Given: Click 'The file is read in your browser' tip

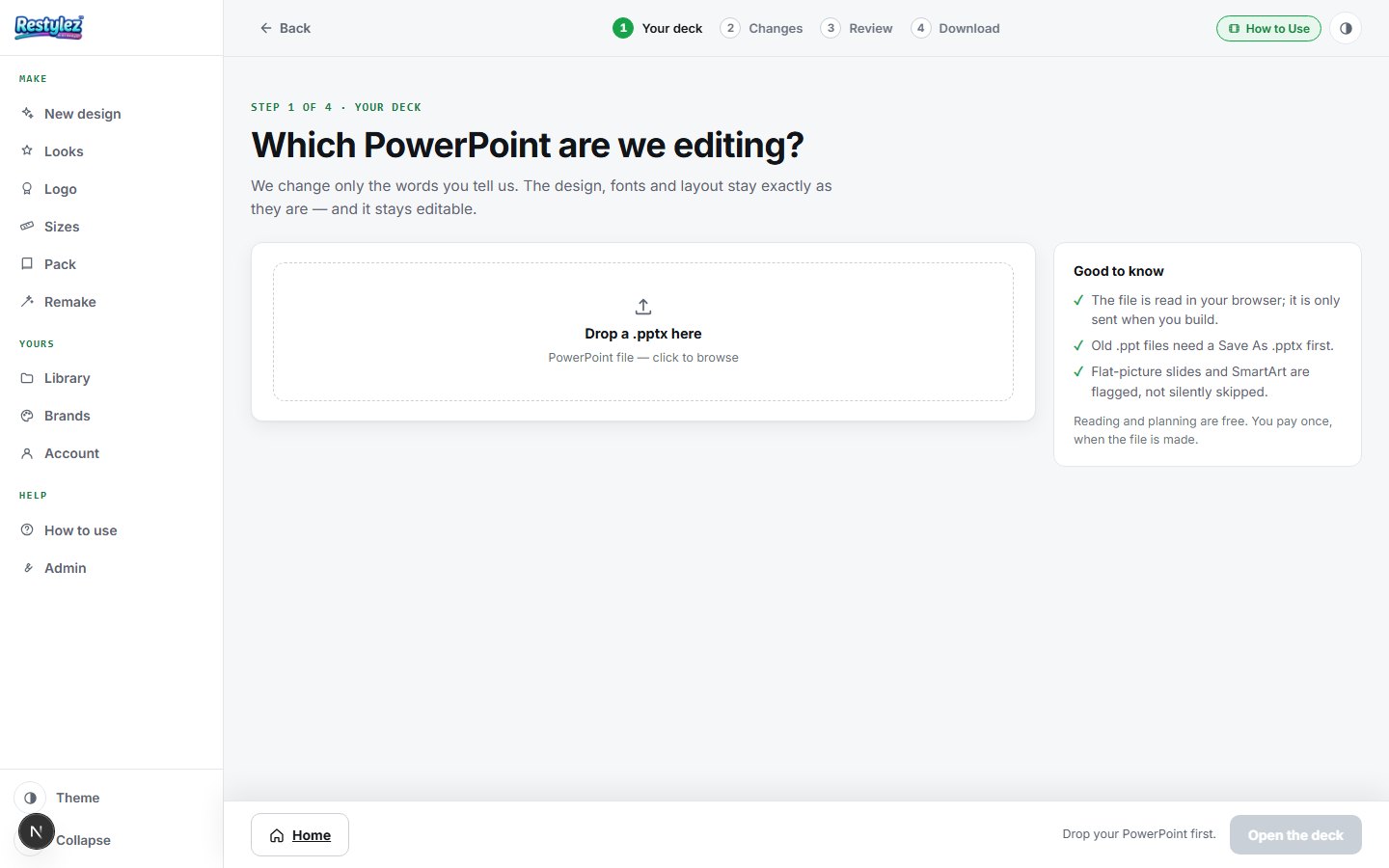Looking at the screenshot, I should point(1215,310).
